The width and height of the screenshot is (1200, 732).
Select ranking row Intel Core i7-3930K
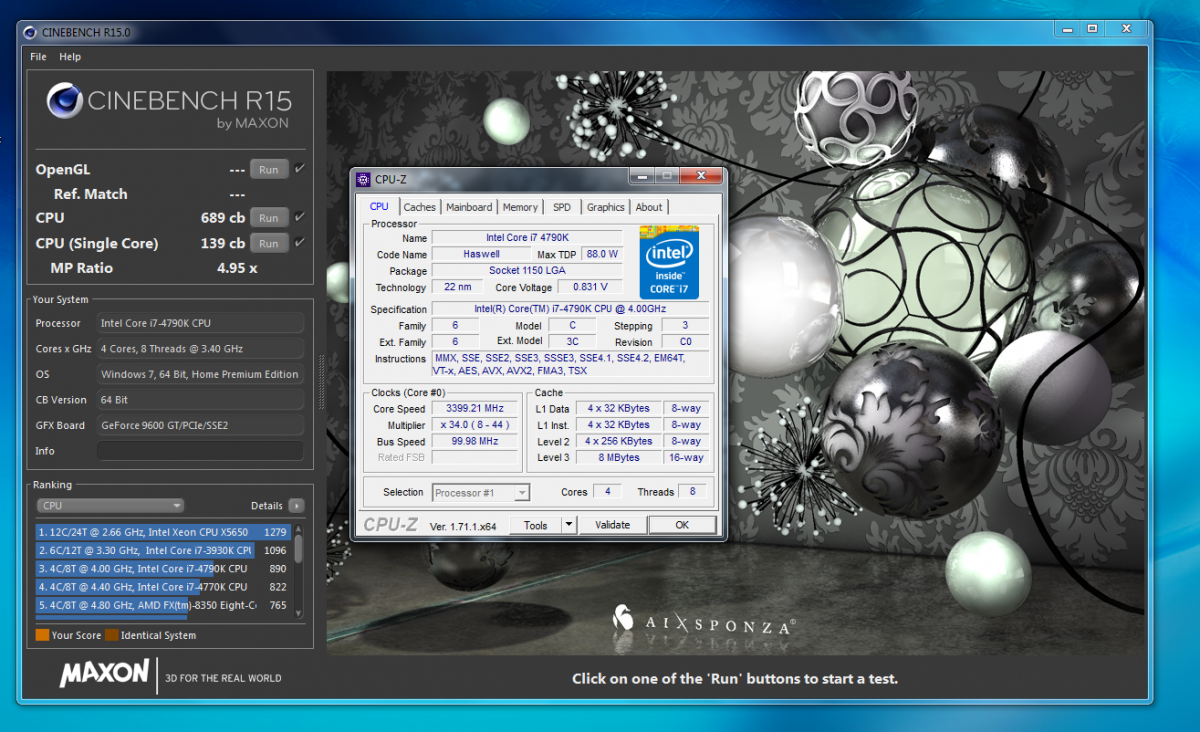[x=164, y=550]
